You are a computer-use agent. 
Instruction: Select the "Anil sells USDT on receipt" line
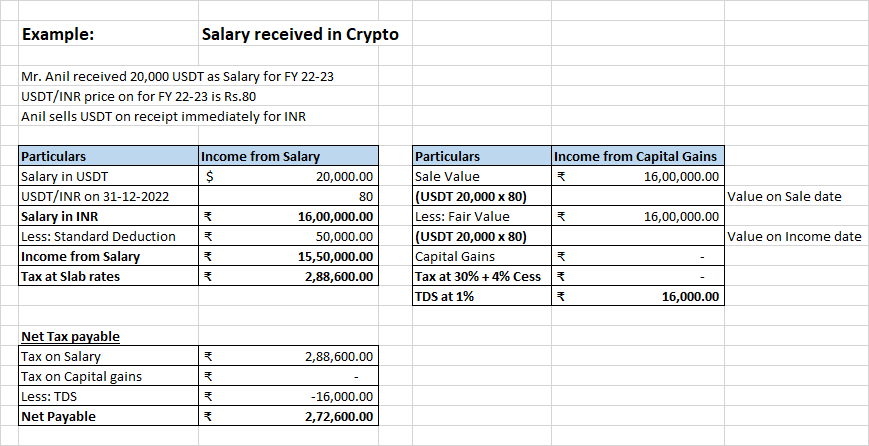point(163,116)
